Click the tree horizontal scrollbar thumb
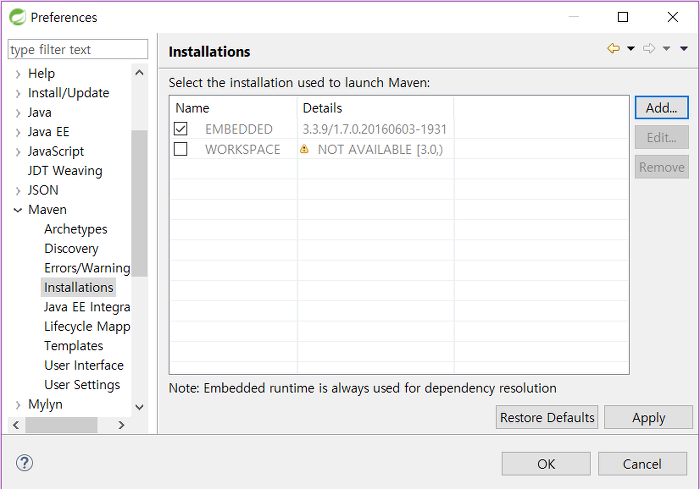 pyautogui.click(x=61, y=425)
